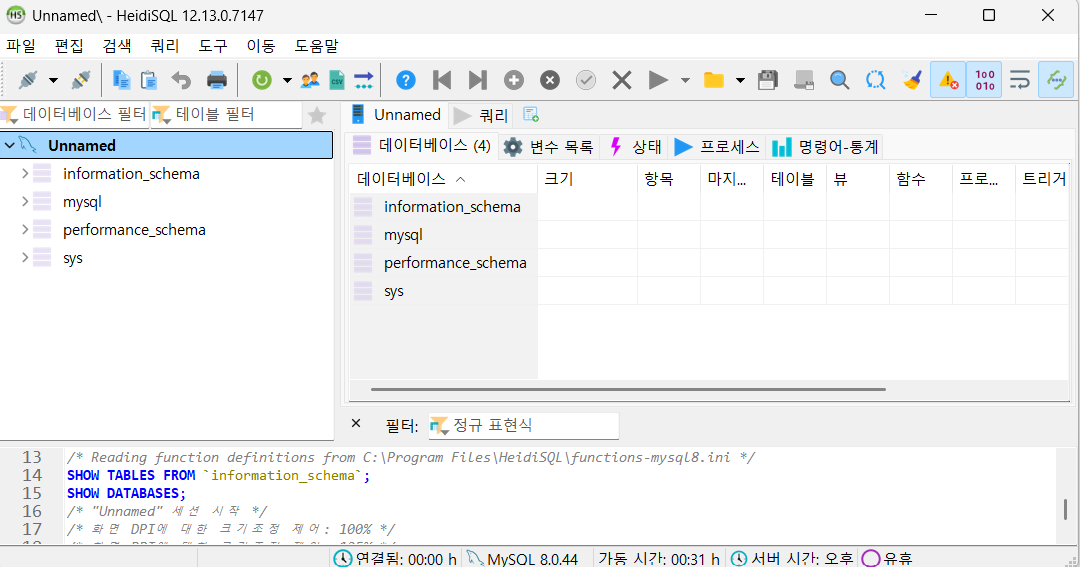The image size is (1080, 567).
Task: Toggle wrap long lines button
Action: click(x=1020, y=80)
